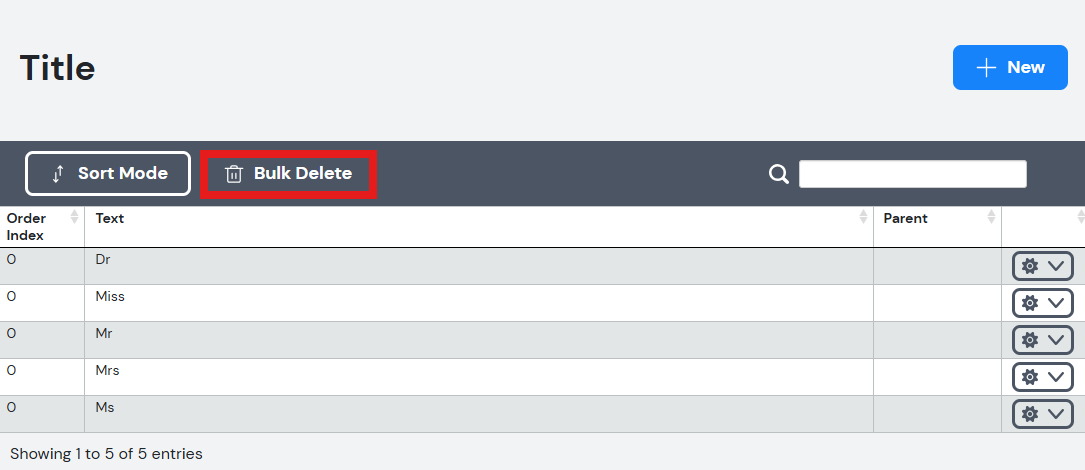Open the action dropdown chevron for Ms row
The height and width of the screenshot is (470, 1085).
point(1056,414)
